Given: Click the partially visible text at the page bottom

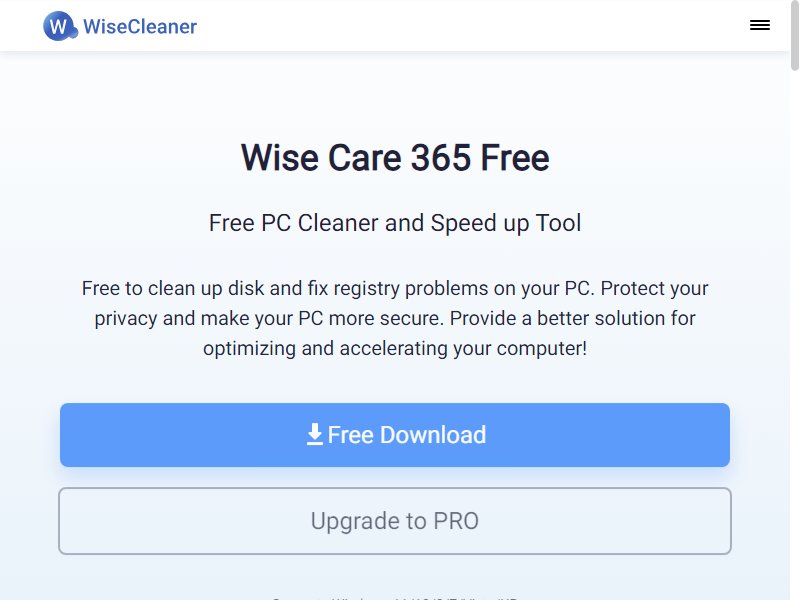Looking at the screenshot, I should tap(395, 597).
